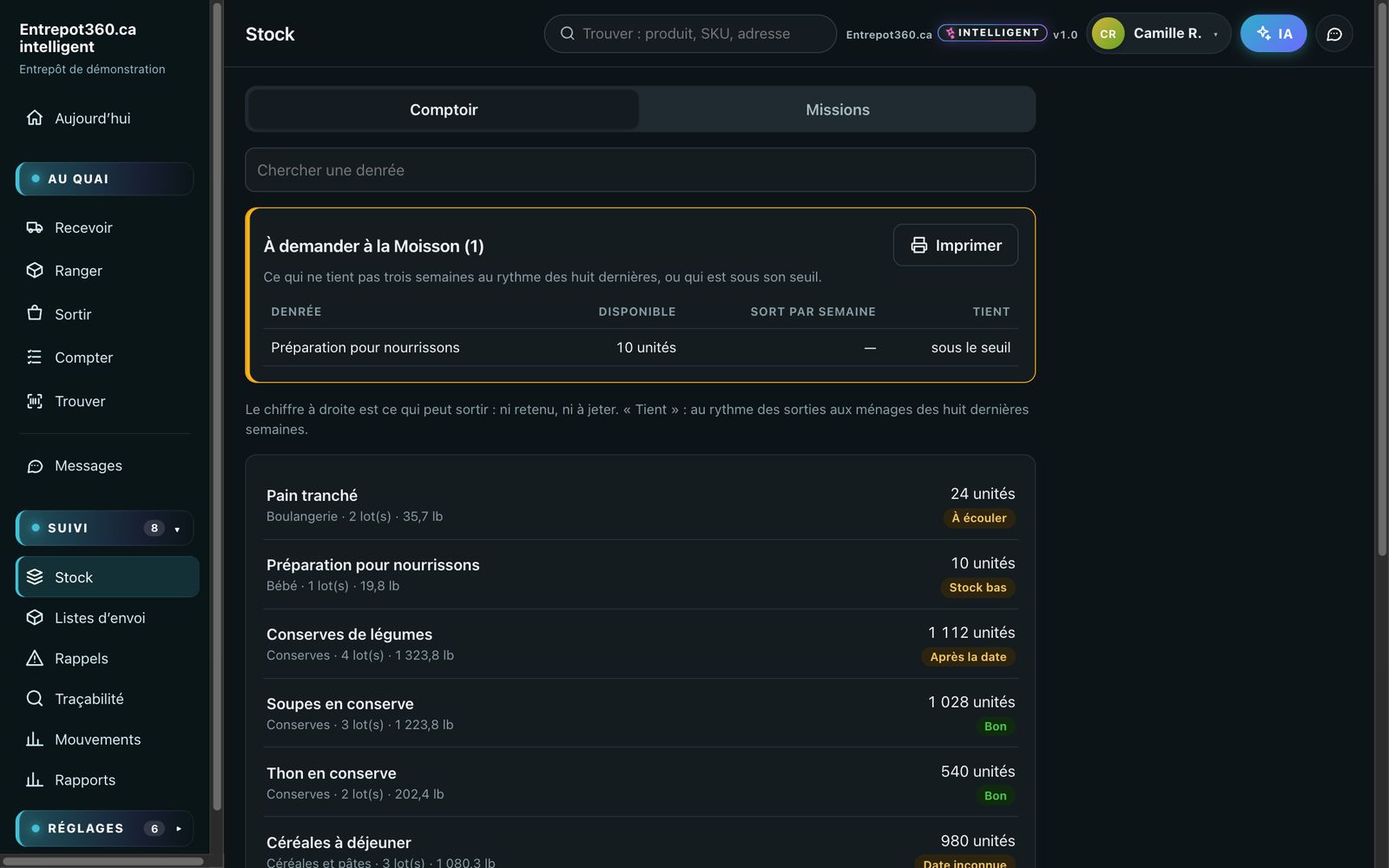Click the sidebar vertical scrollbar
Screen dimensions: 1389x868
216,406
